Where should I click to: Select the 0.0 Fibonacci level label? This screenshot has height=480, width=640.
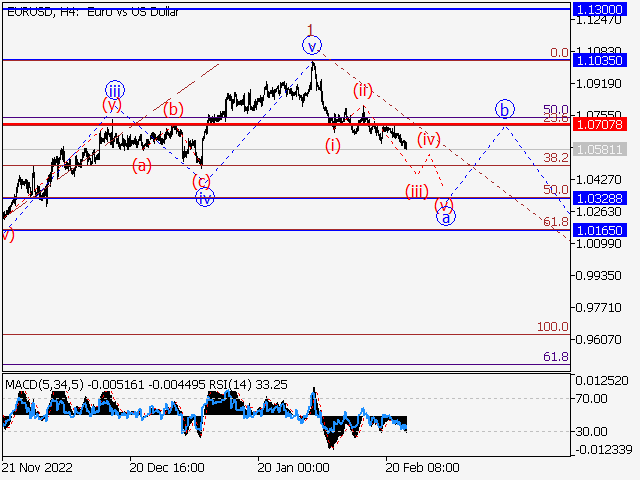tap(559, 53)
